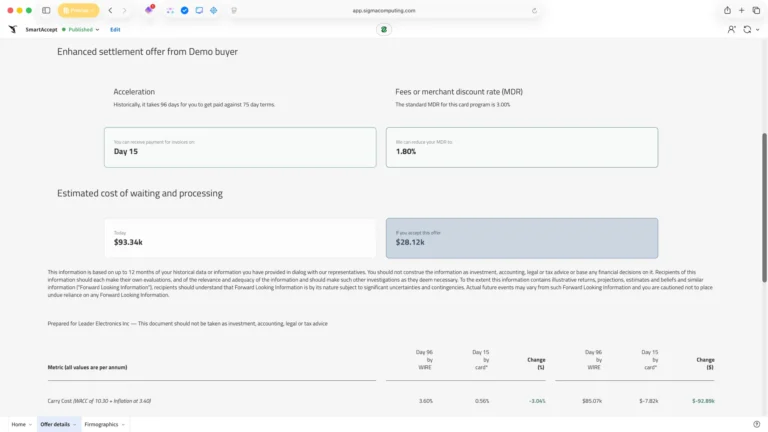Screen dimensions: 768x432
Task: Click the page vertical scrollbar
Action: coord(764,200)
